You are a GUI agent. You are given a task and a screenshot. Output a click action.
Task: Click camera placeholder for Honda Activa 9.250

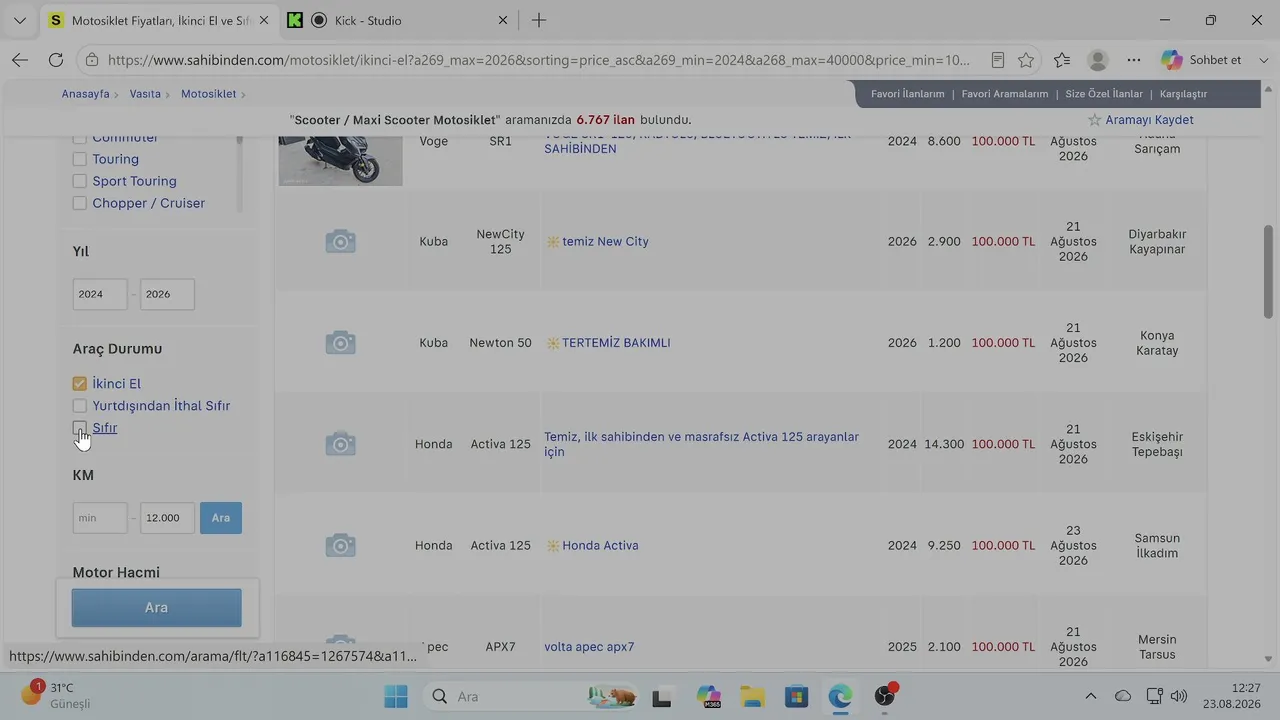(340, 545)
